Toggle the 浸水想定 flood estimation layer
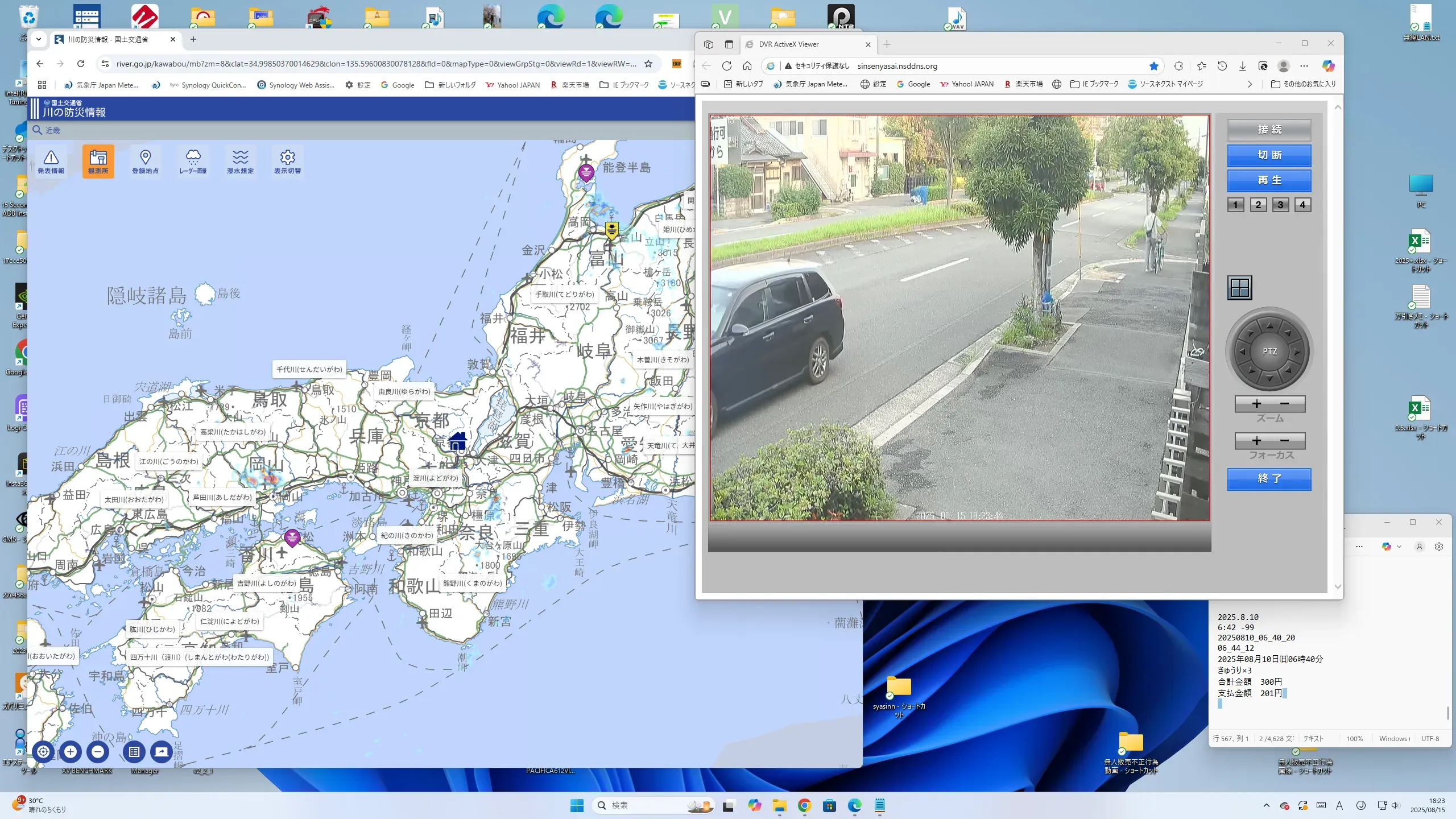This screenshot has width=1456, height=819. click(x=240, y=162)
